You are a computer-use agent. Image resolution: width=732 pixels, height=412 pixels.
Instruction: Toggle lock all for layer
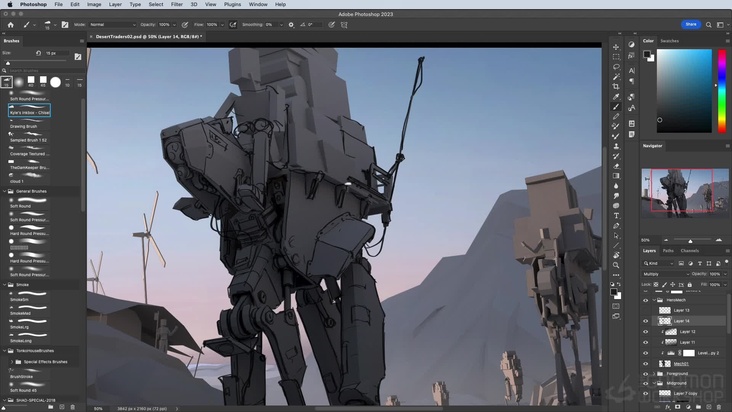[x=690, y=284]
